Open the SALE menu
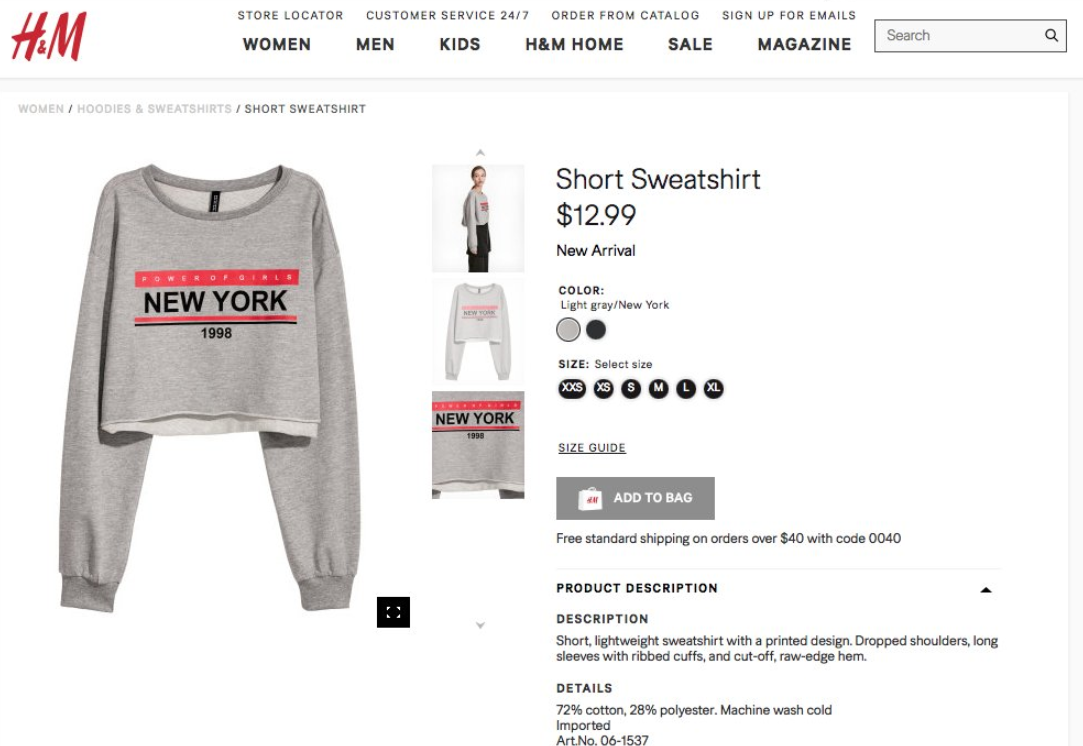This screenshot has width=1083, height=746. tap(690, 44)
